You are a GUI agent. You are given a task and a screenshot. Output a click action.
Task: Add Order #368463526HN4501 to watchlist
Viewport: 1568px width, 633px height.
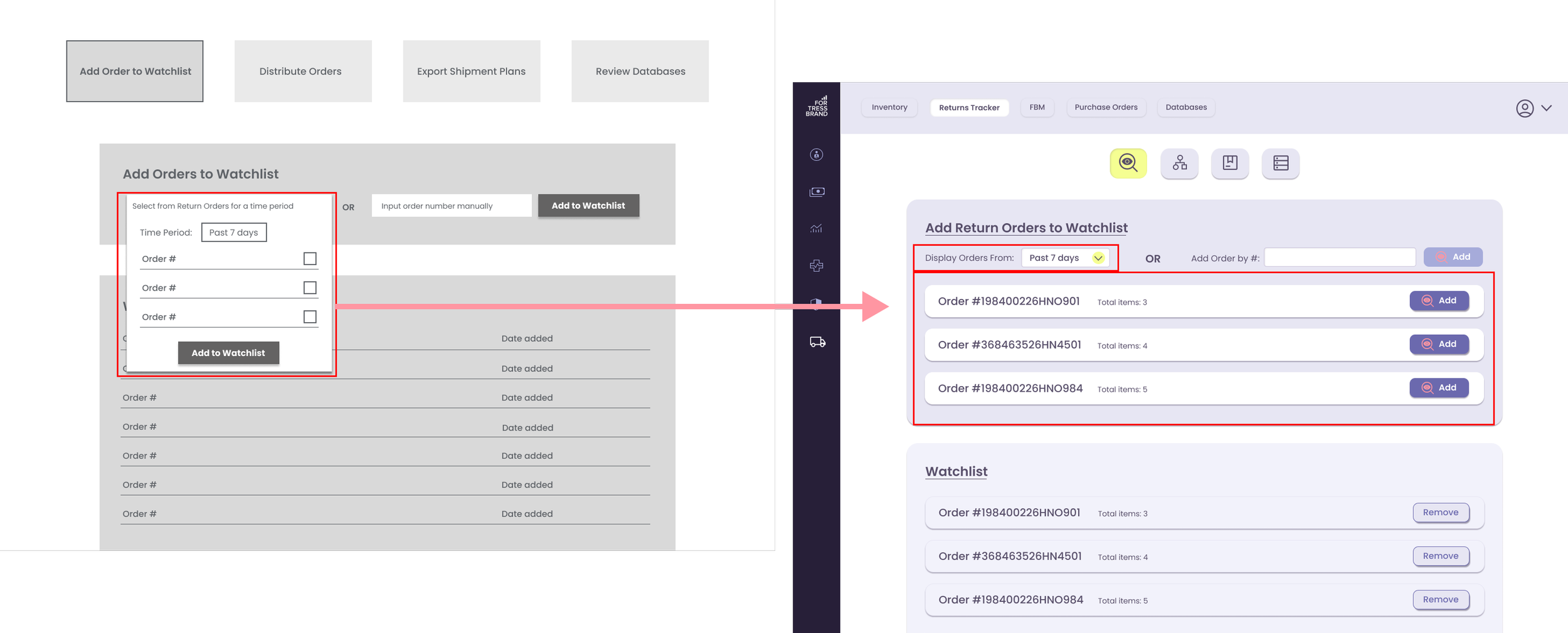pos(1439,344)
